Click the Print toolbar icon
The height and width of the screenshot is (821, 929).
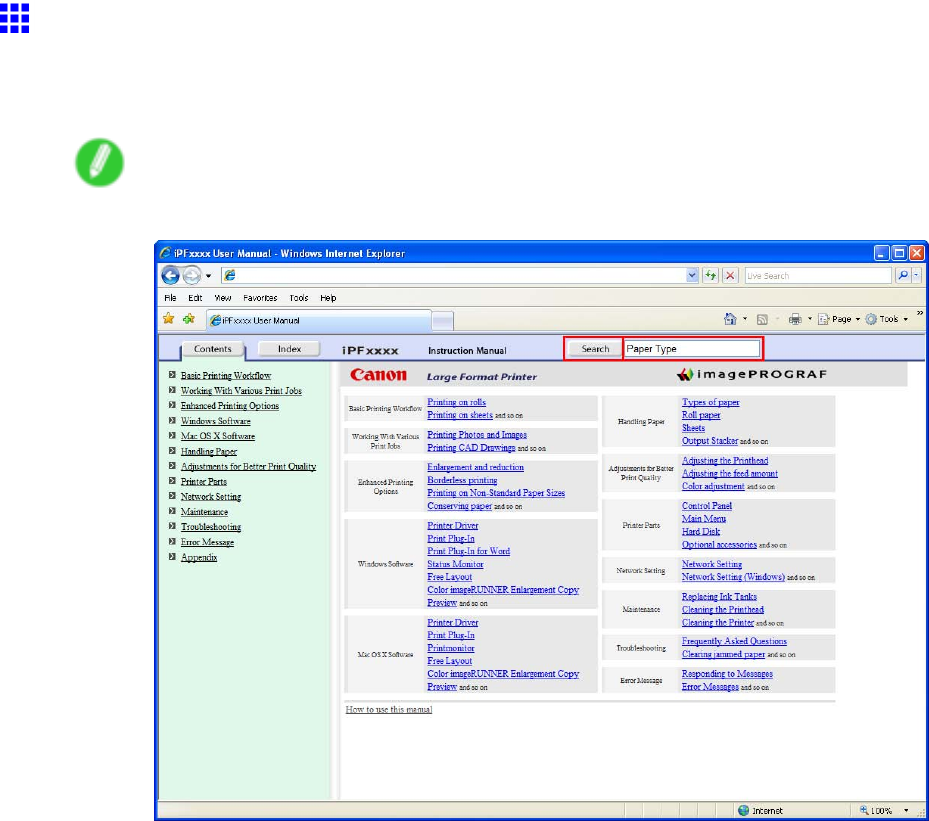pyautogui.click(x=795, y=319)
